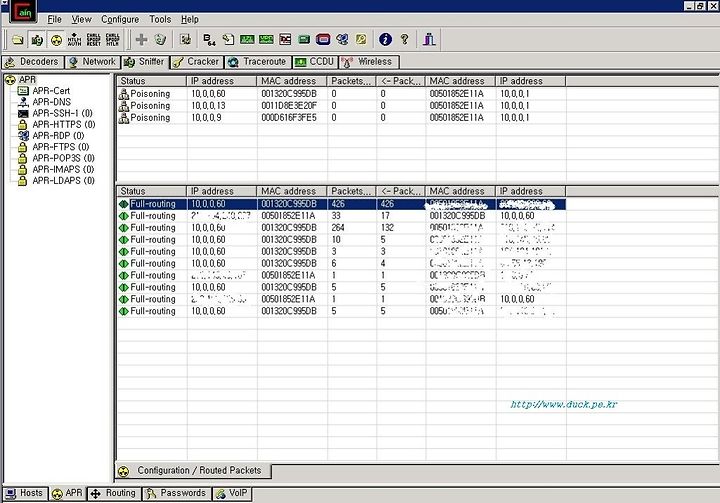Select the APR bottom tab
This screenshot has height=503, width=720.
pyautogui.click(x=67, y=493)
